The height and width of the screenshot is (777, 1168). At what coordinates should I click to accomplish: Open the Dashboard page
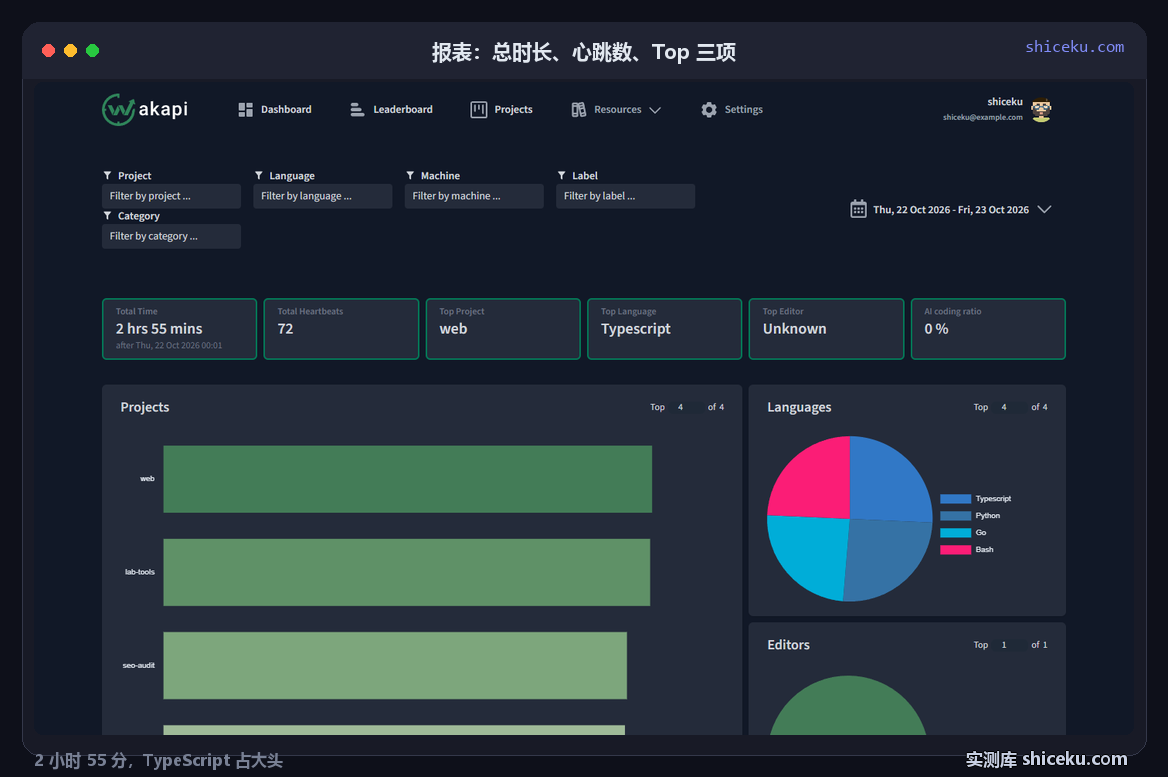point(275,110)
